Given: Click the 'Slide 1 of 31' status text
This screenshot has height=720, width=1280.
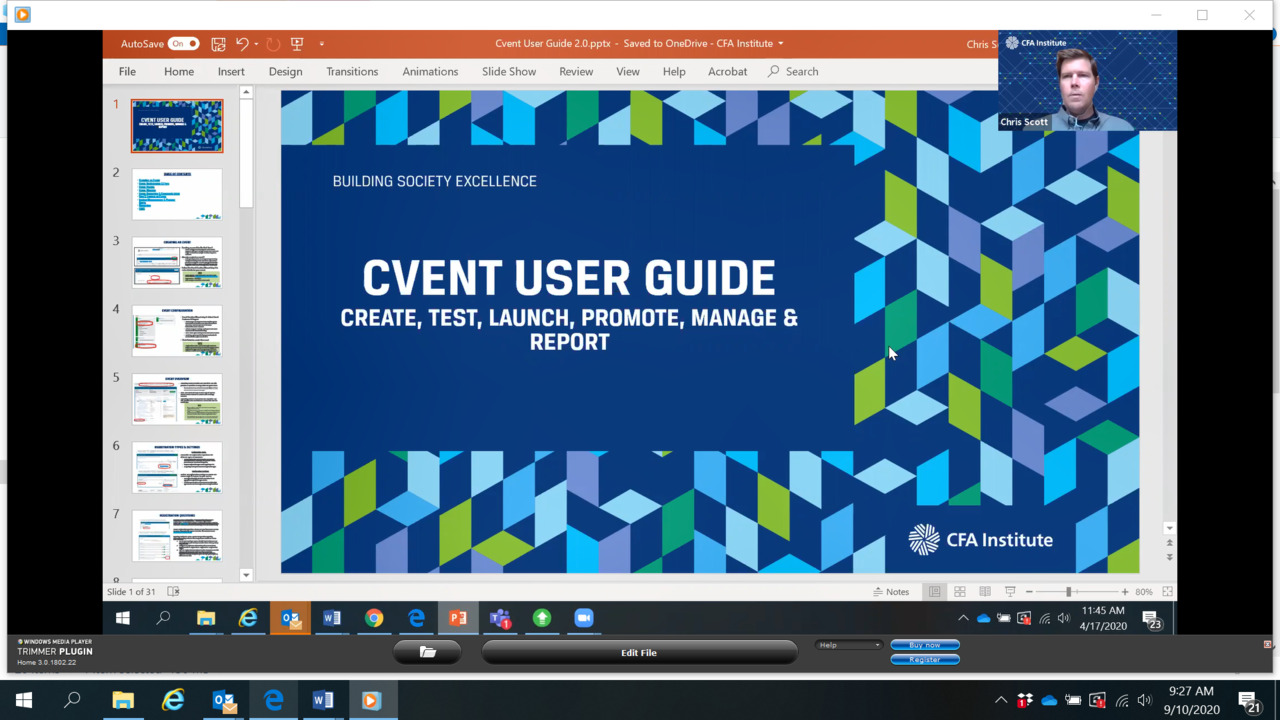Looking at the screenshot, I should tap(131, 592).
